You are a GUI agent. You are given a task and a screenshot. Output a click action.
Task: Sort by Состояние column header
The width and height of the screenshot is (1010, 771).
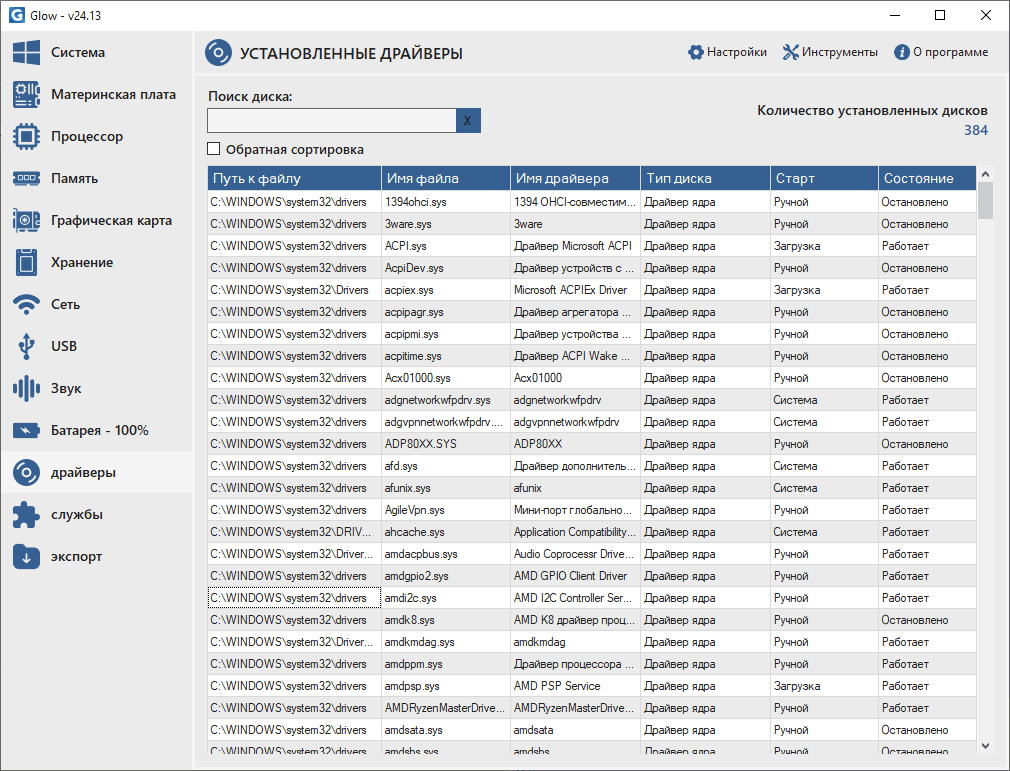[x=928, y=178]
